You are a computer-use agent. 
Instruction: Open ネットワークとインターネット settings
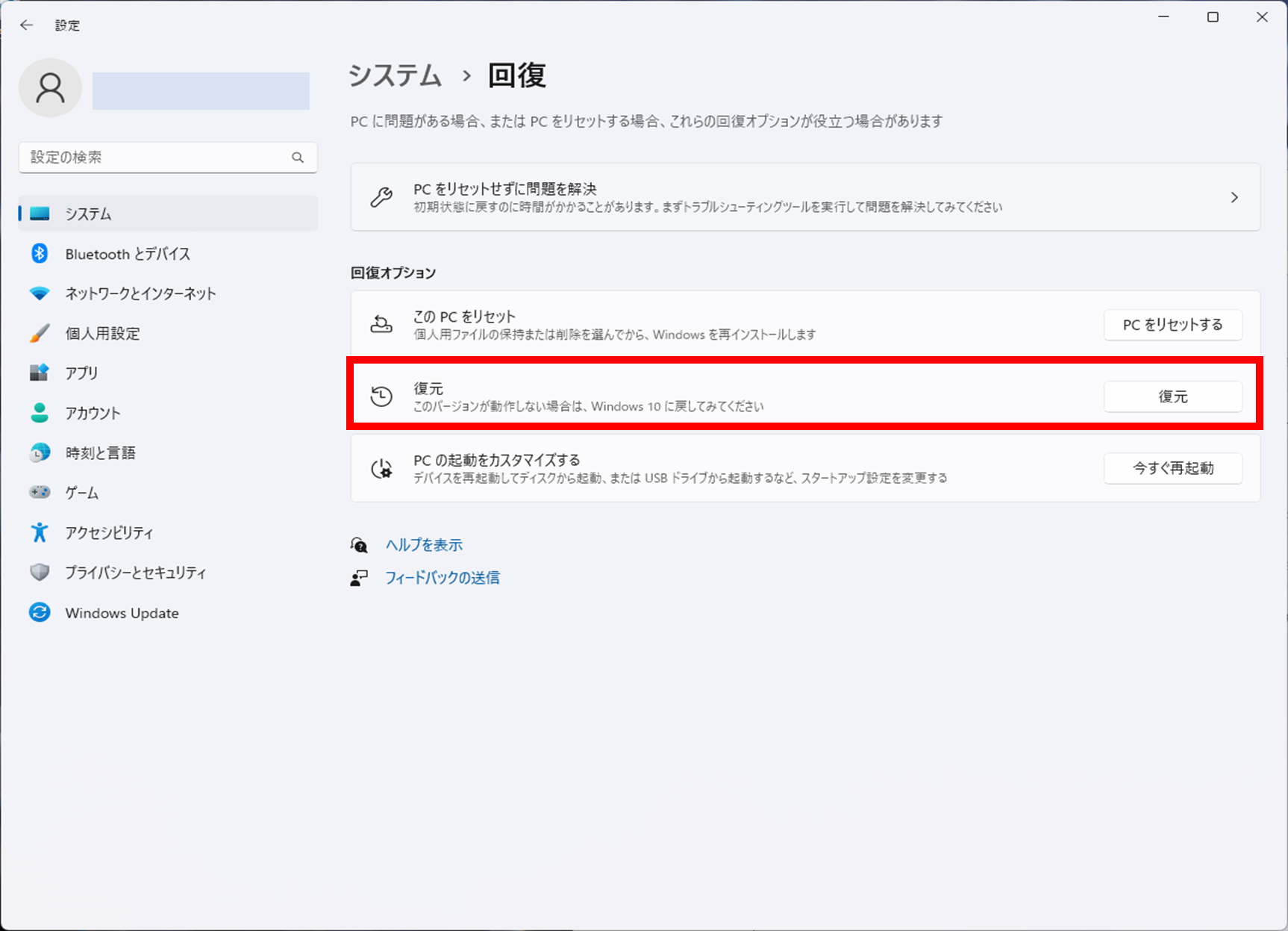[169, 293]
